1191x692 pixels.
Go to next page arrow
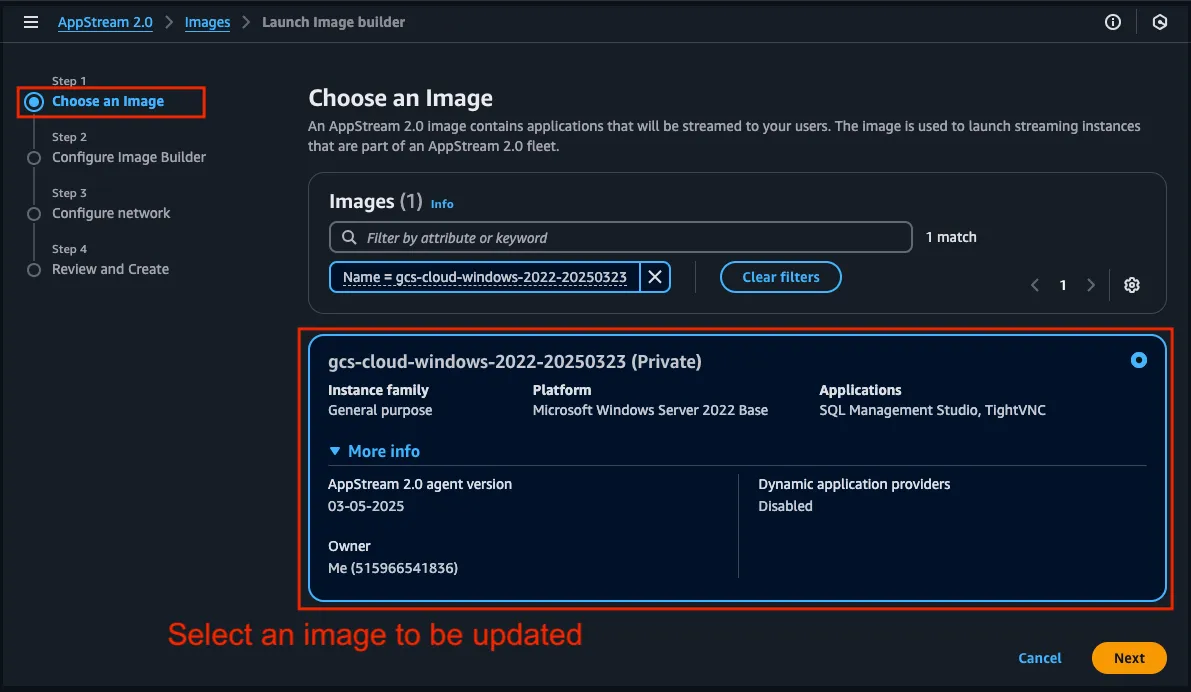tap(1091, 285)
